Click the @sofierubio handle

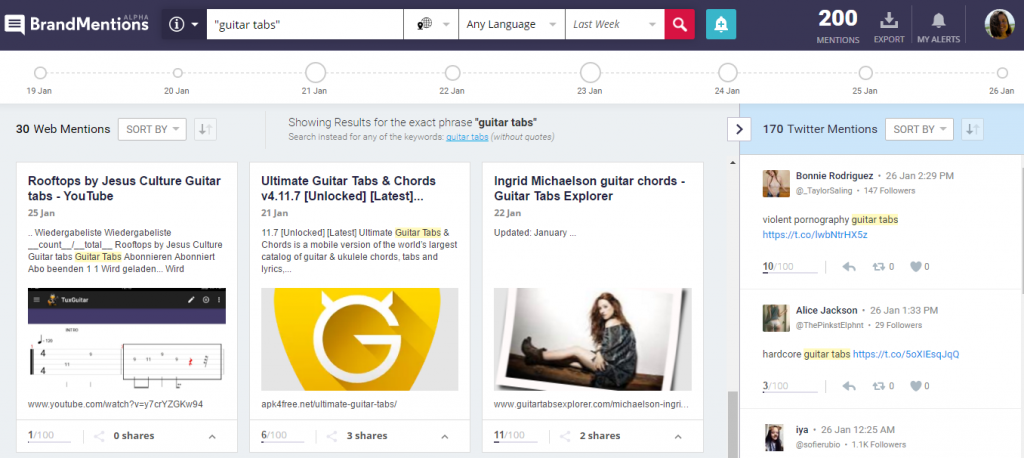[x=818, y=444]
